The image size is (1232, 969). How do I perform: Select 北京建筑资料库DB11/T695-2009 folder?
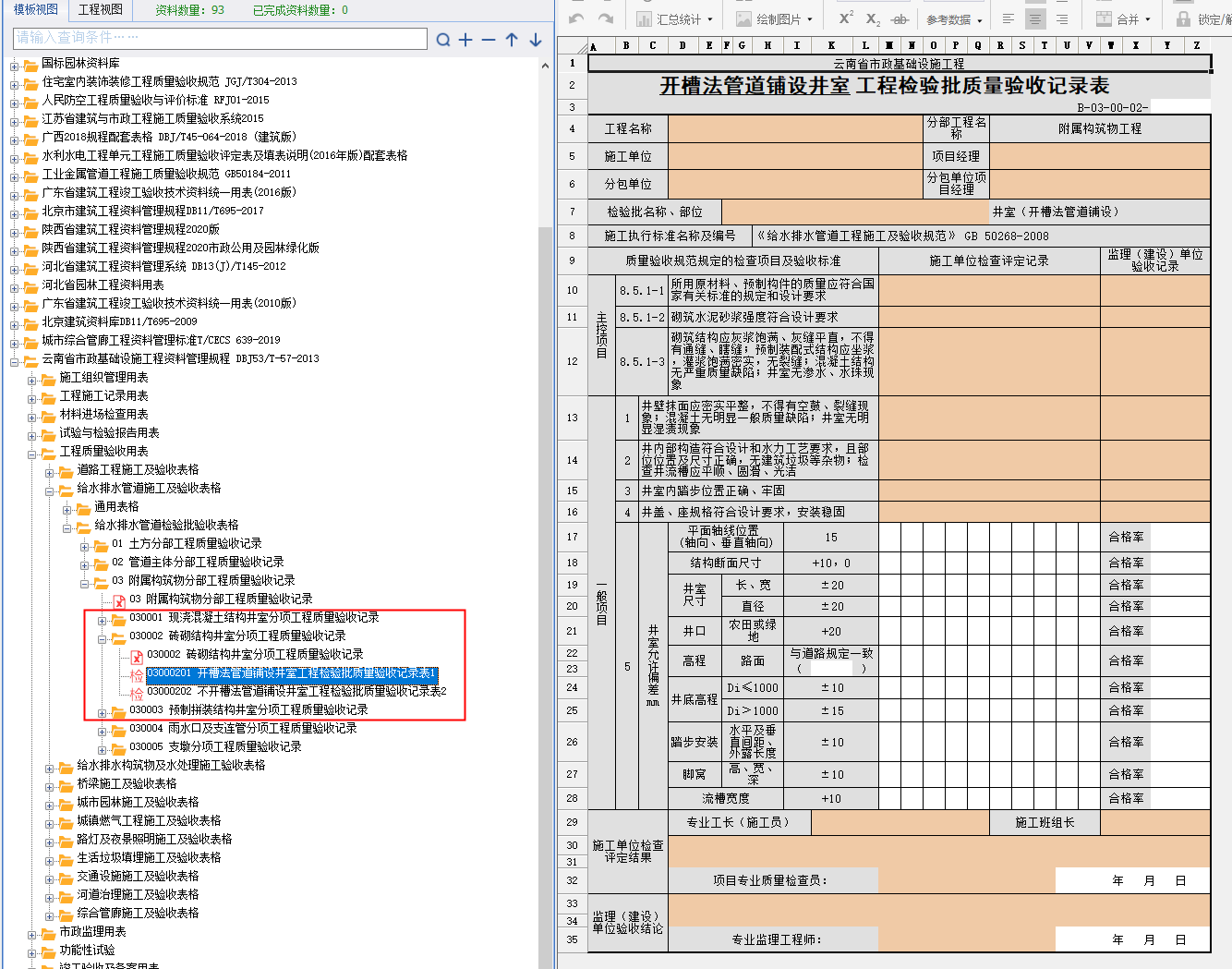pos(119,321)
